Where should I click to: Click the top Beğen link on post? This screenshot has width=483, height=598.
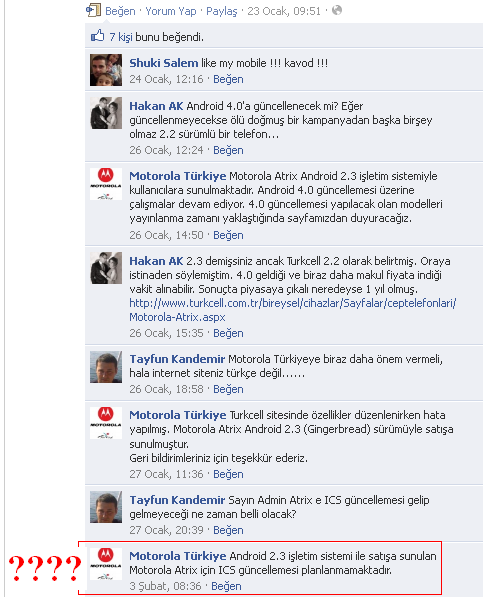pos(120,11)
